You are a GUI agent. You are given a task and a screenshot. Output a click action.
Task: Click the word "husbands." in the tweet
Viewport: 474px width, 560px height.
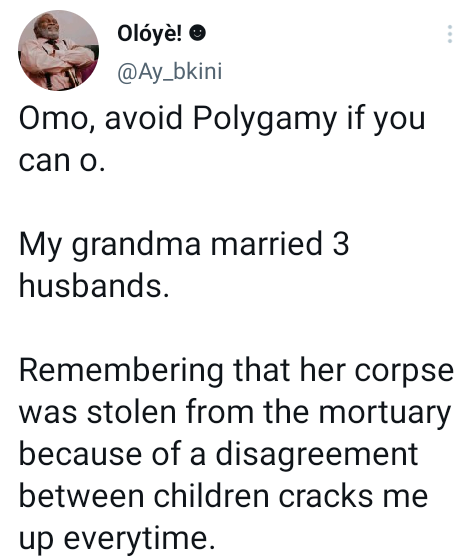[x=94, y=285]
